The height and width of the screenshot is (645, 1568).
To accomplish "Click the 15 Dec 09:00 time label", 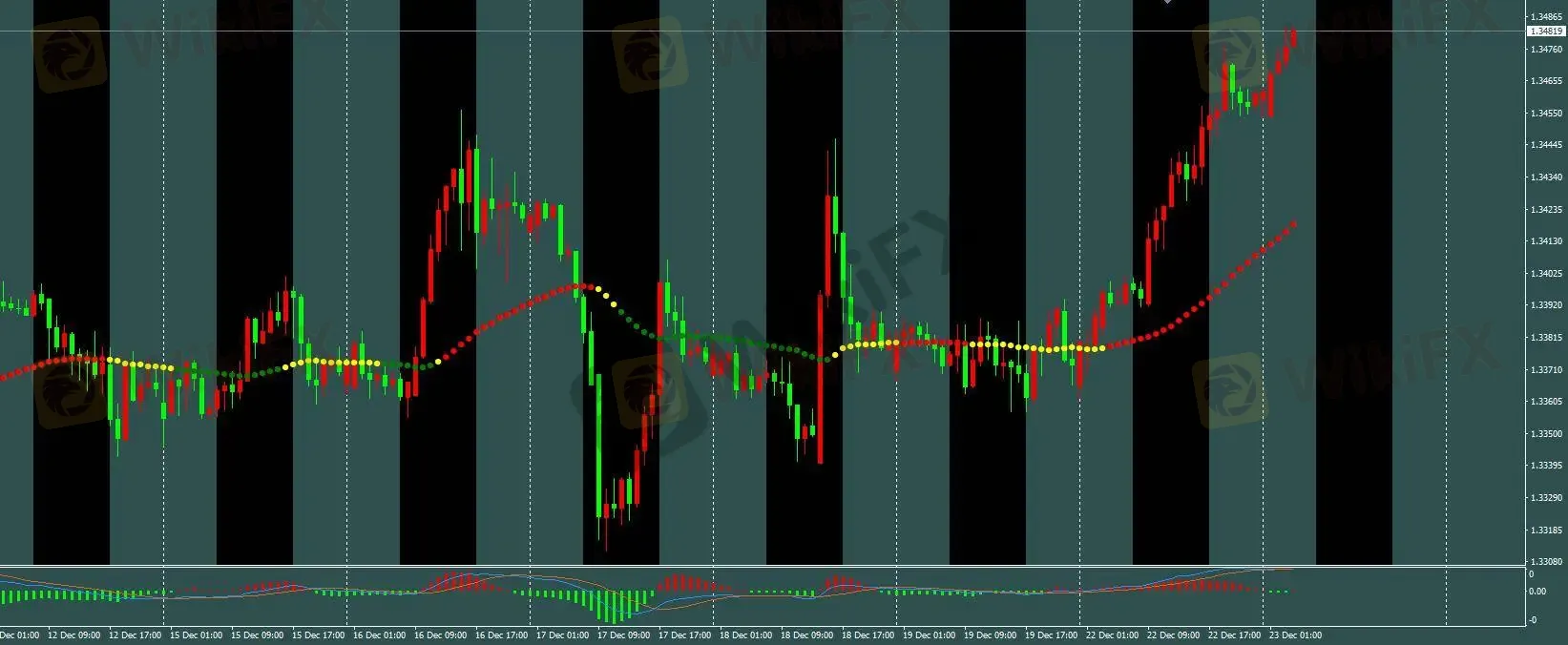I will pos(257,635).
